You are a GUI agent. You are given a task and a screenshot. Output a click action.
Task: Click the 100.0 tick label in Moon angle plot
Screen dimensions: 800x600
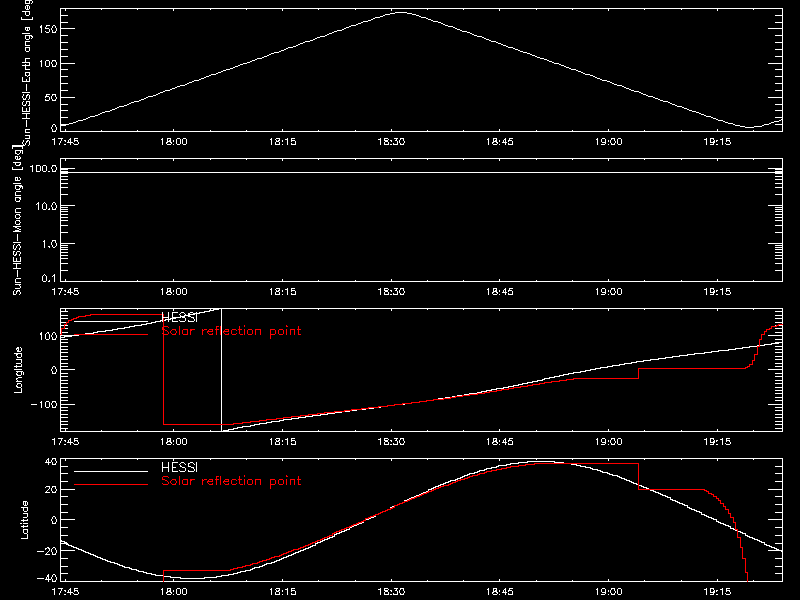click(43, 168)
